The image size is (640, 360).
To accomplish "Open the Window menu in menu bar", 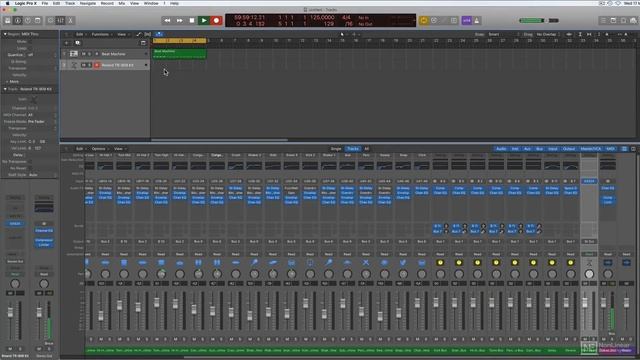I will (151, 3).
